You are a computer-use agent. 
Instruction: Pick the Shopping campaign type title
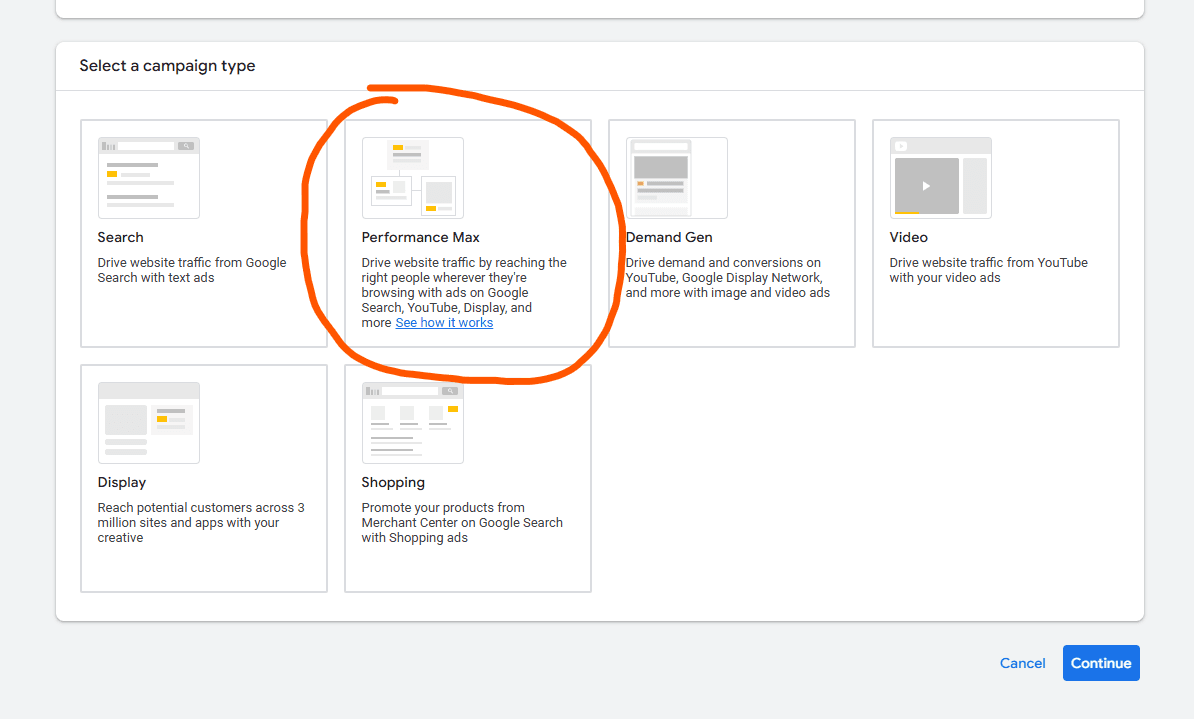click(393, 482)
